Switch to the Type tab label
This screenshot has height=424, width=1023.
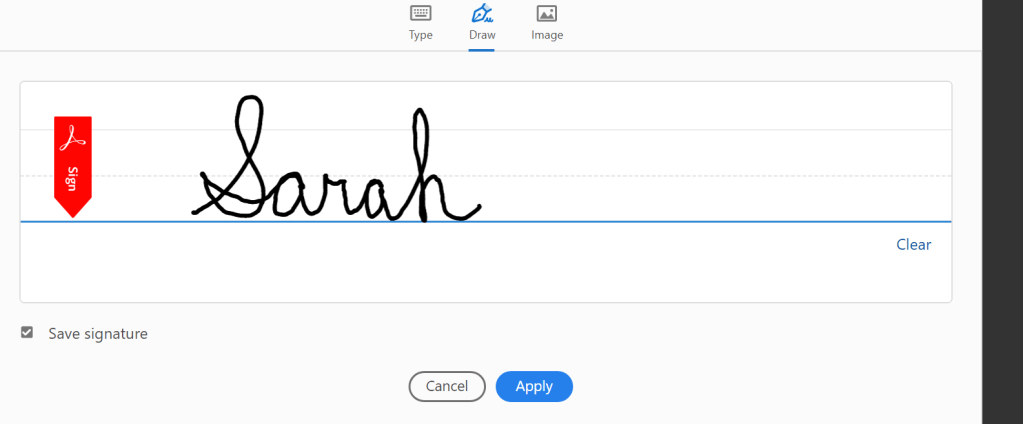[420, 35]
